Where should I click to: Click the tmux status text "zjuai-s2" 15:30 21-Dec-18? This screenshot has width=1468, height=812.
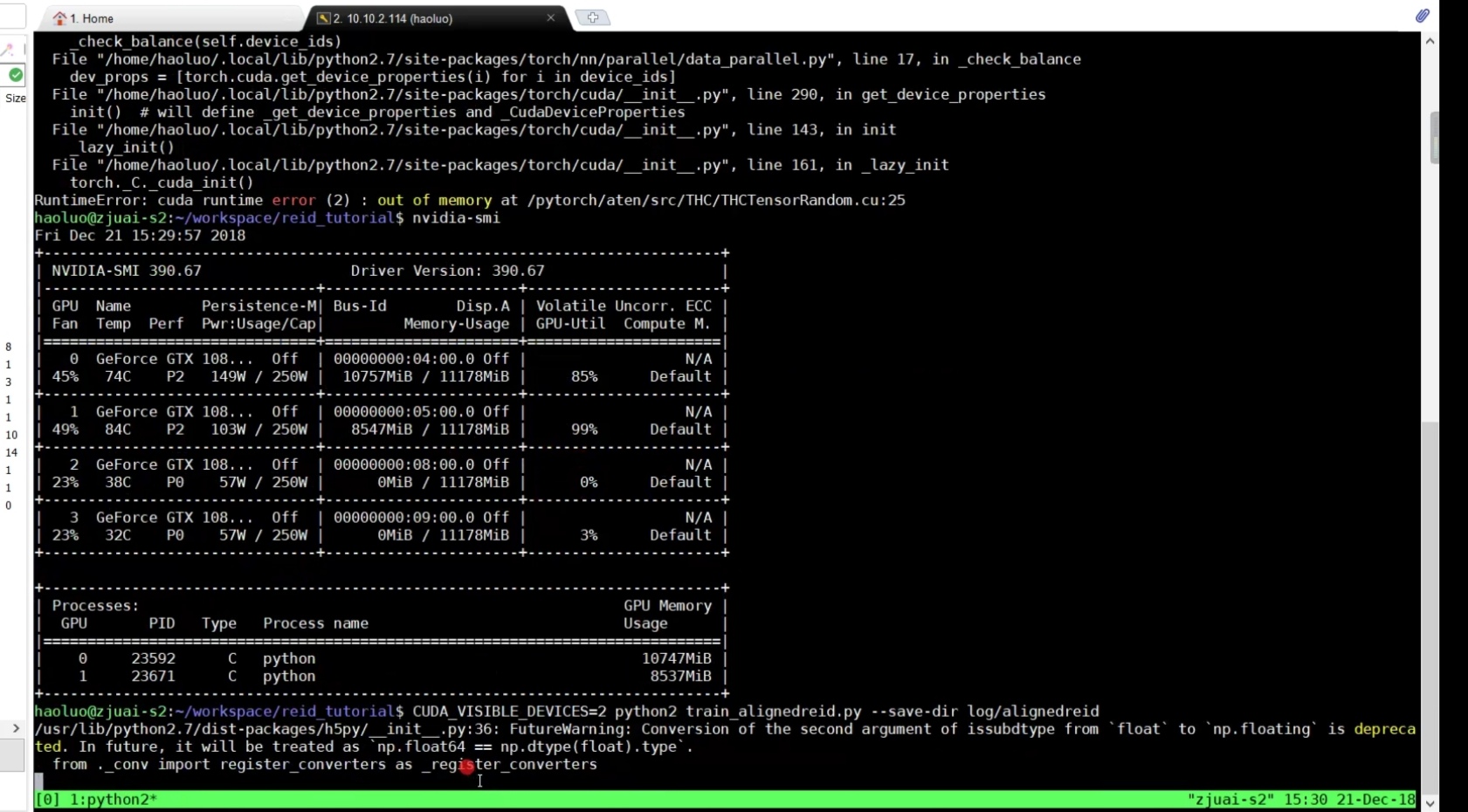point(1301,799)
